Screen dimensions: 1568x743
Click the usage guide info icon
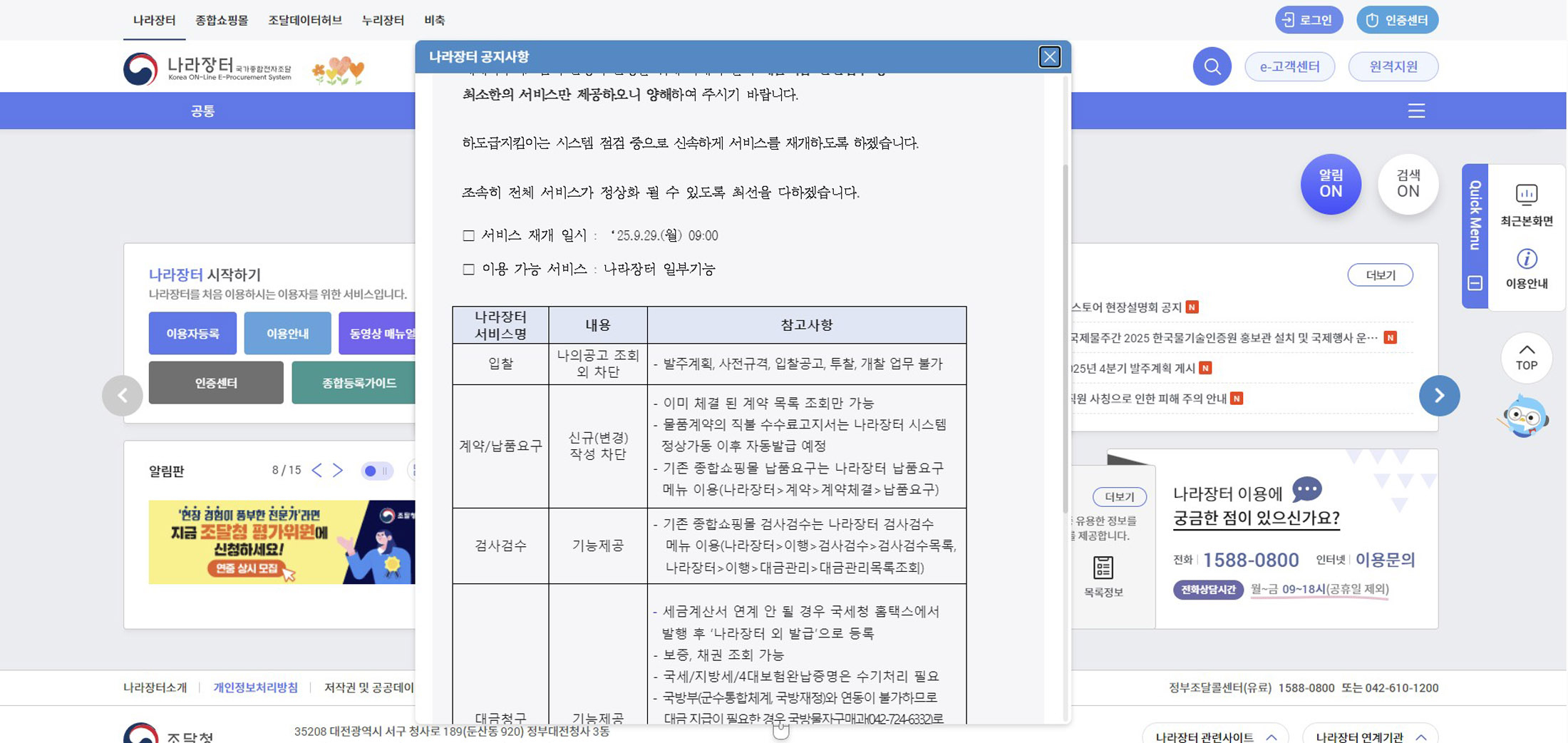point(1526,259)
